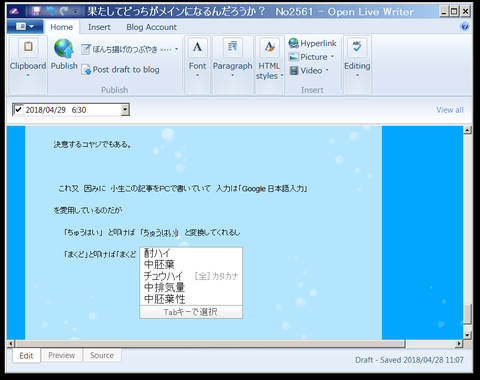Switch to the Edit view tab

tap(26, 356)
